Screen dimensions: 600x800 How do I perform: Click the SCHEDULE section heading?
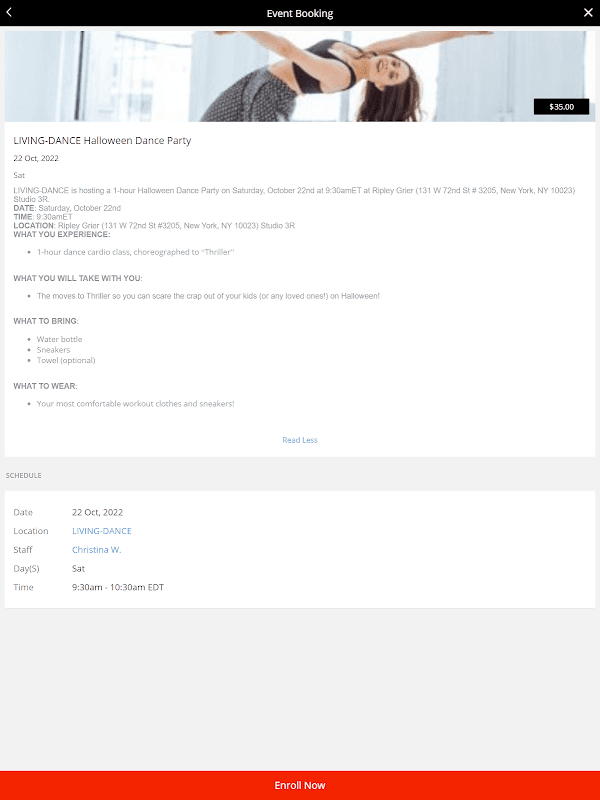[x=23, y=475]
